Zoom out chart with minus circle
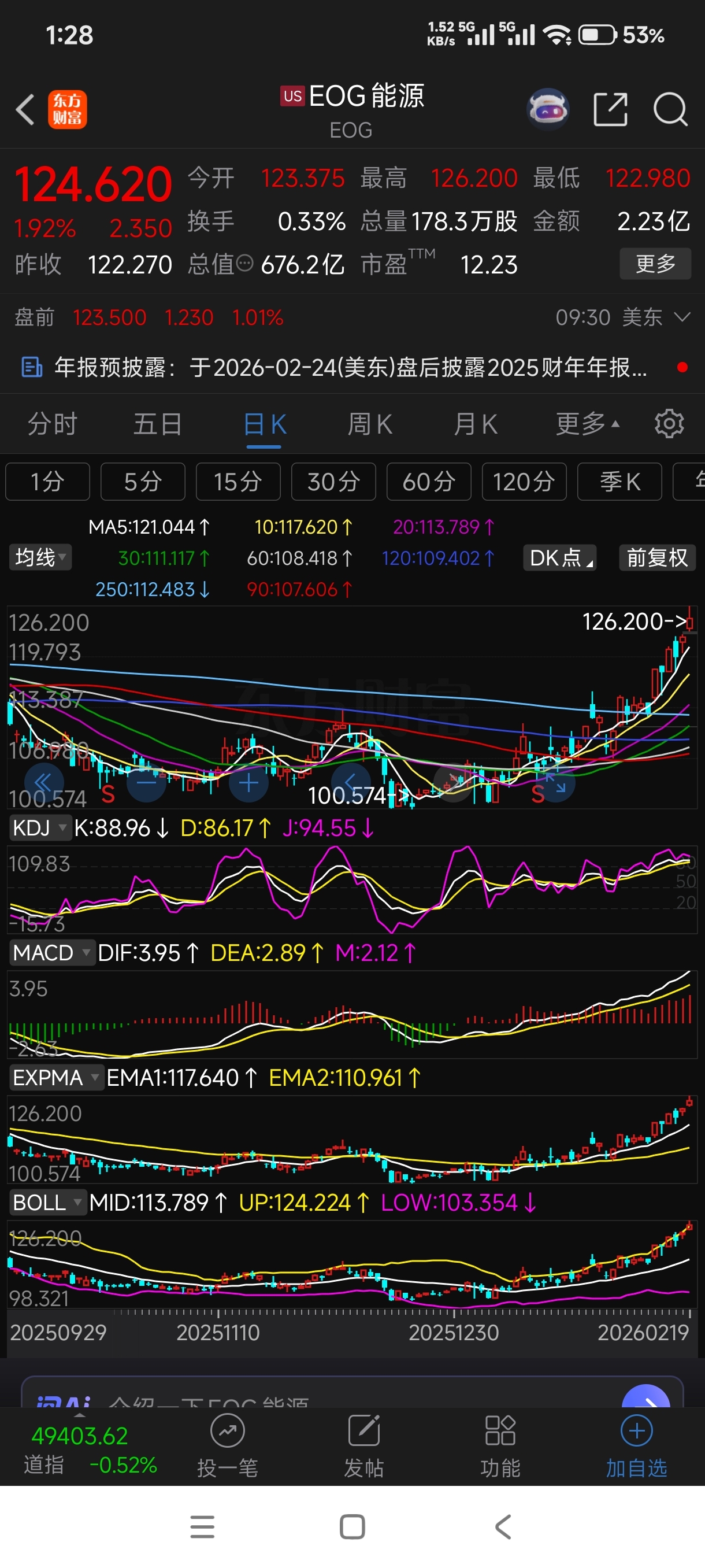Viewport: 705px width, 1568px height. click(147, 782)
